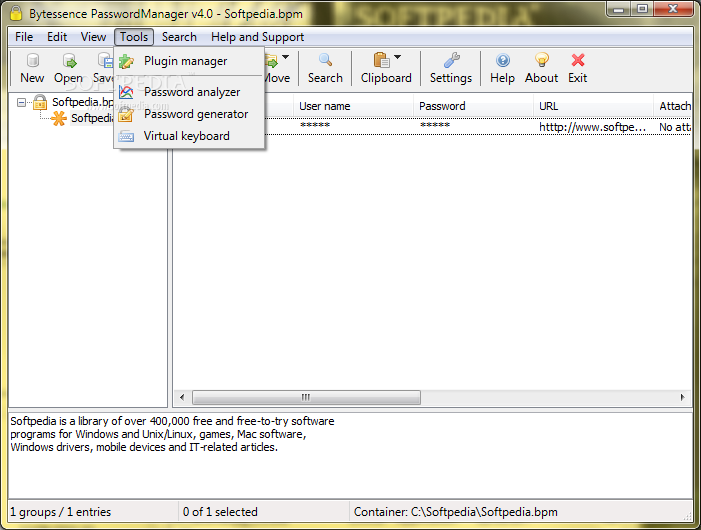
Task: Click the Password analyzer chart icon
Action: tap(127, 93)
